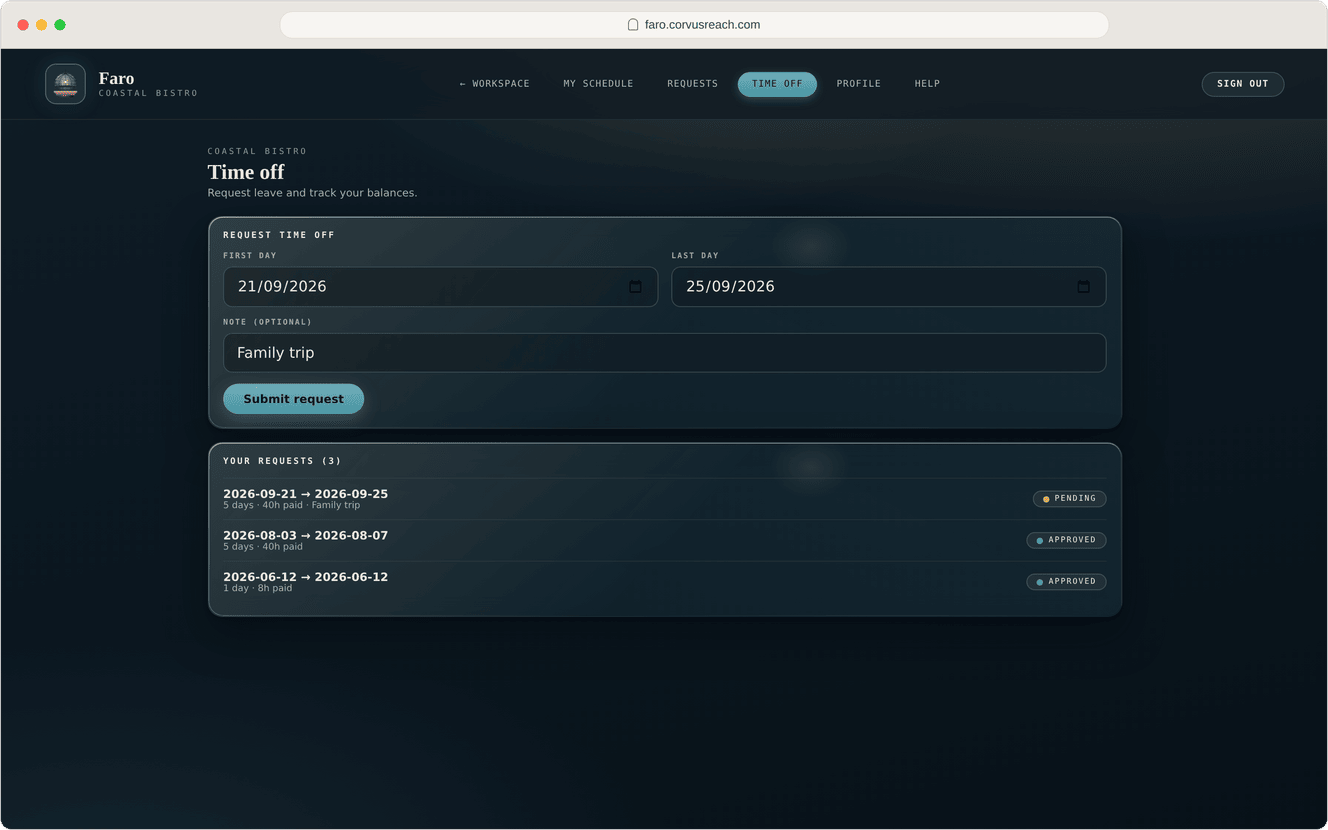
Task: Open Help from the navigation
Action: tap(927, 84)
